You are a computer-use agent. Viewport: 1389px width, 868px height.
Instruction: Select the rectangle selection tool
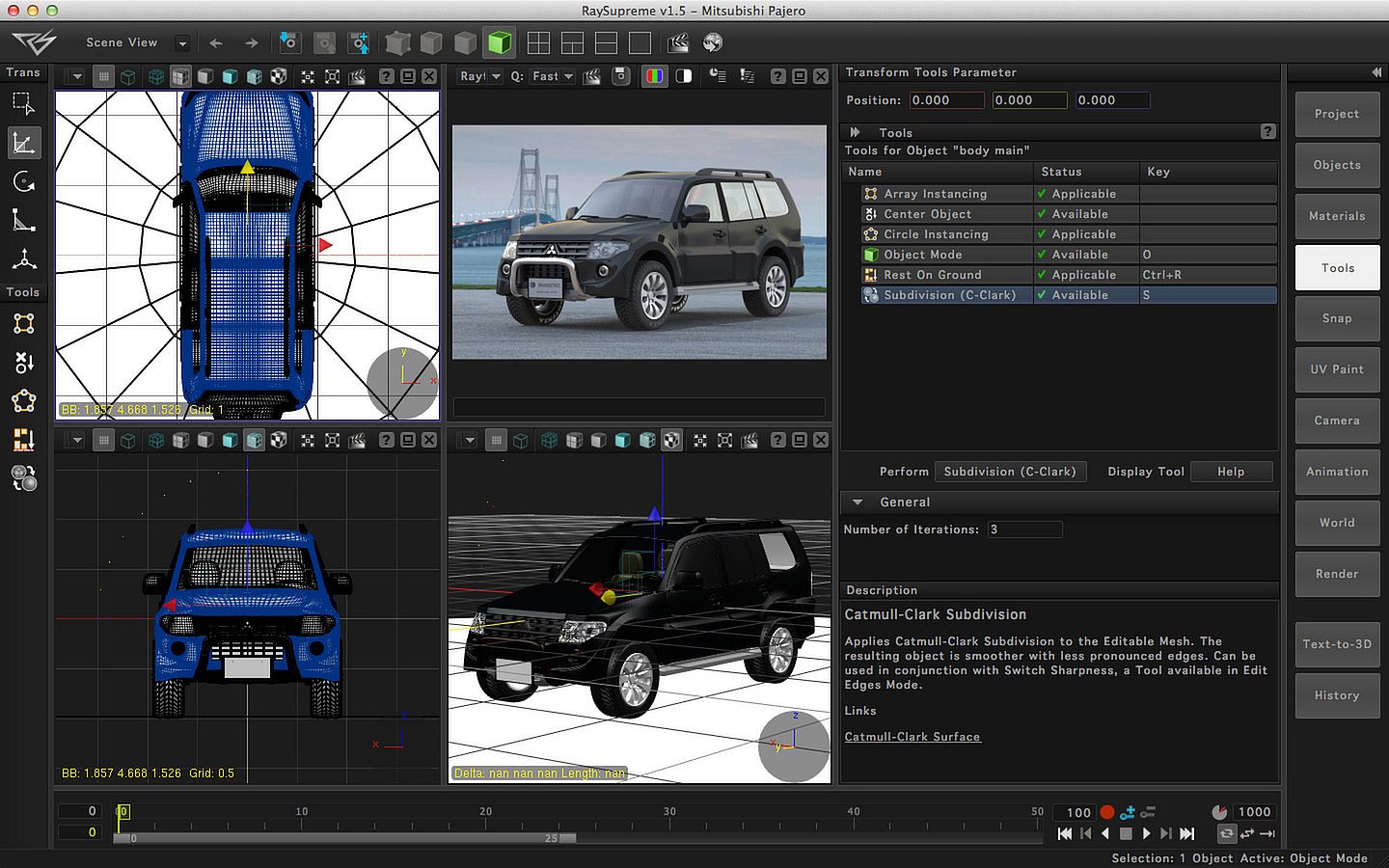(x=24, y=103)
